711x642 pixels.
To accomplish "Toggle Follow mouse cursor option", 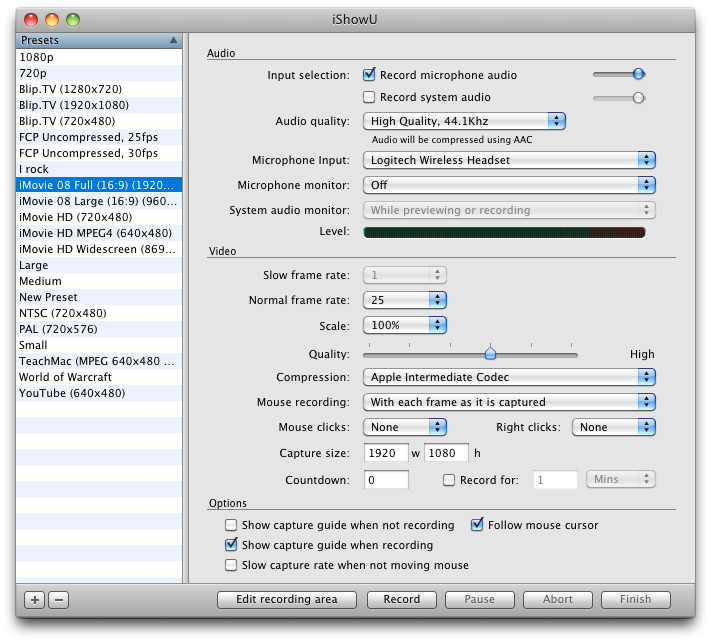I will [477, 525].
